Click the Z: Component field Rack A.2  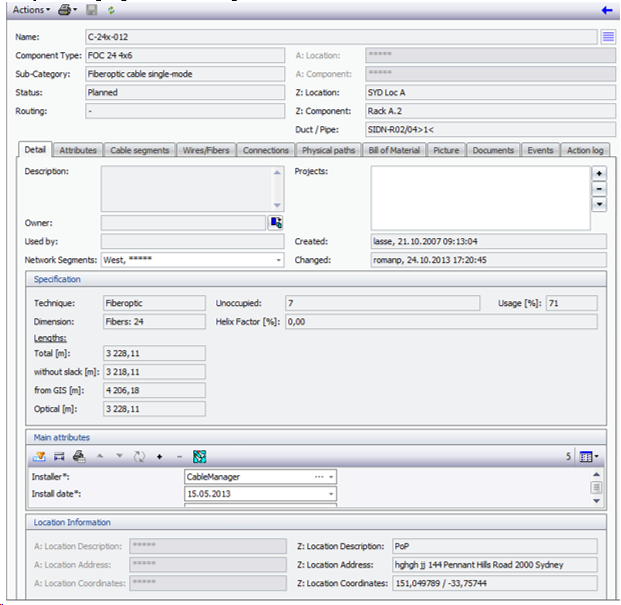click(490, 111)
